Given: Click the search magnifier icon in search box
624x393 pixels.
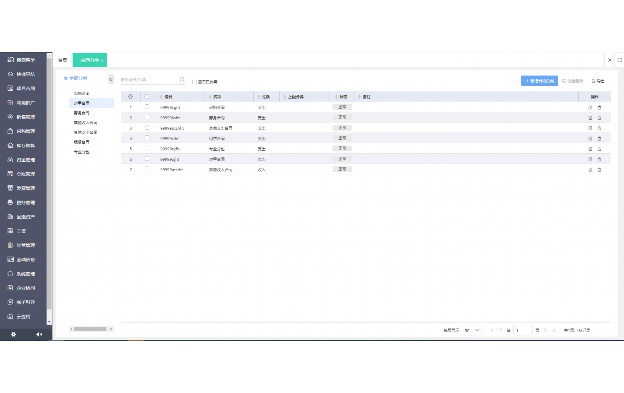Looking at the screenshot, I should coord(182,80).
